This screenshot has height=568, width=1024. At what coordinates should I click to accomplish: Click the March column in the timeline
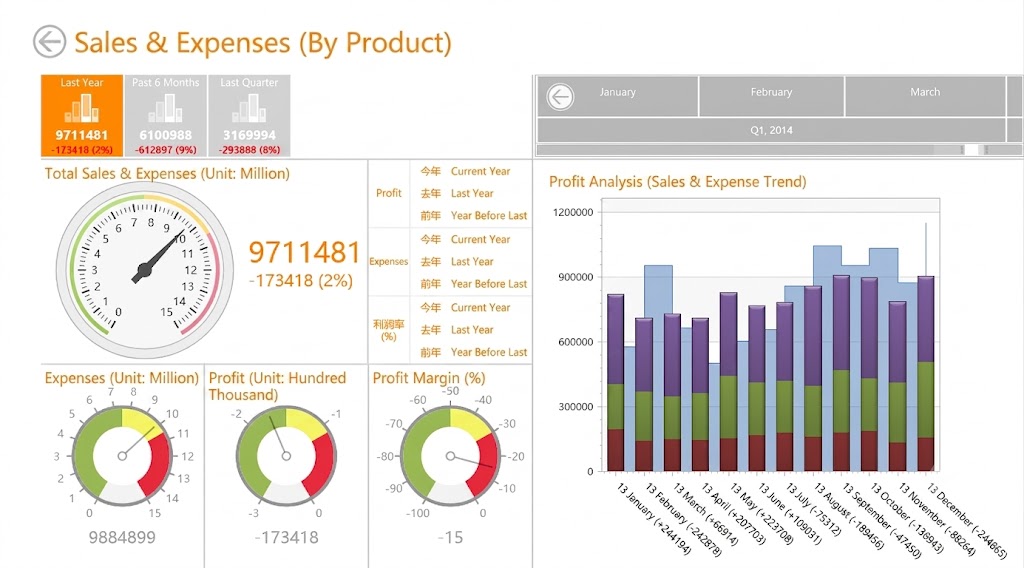925,96
